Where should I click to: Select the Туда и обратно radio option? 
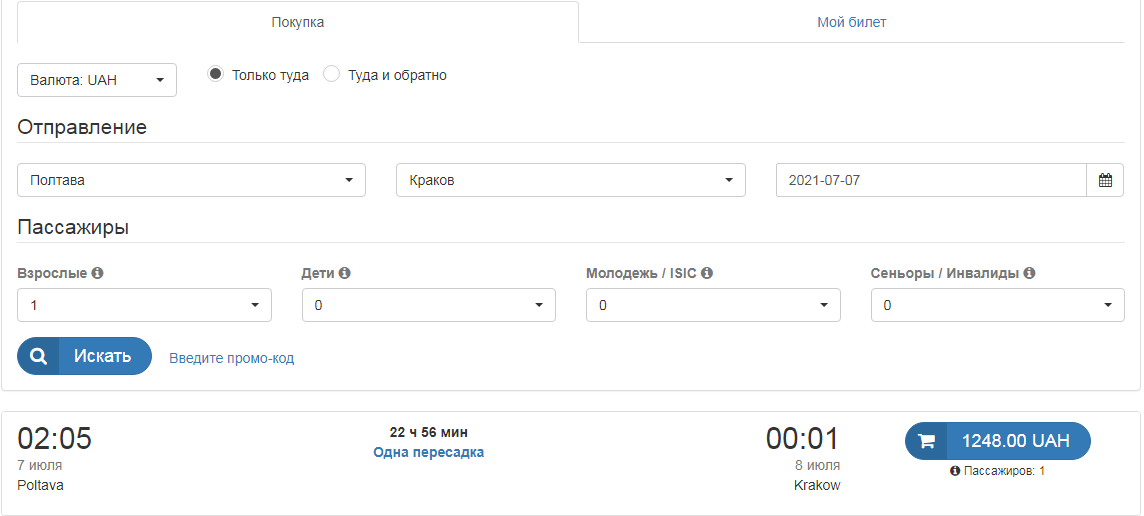[x=332, y=74]
